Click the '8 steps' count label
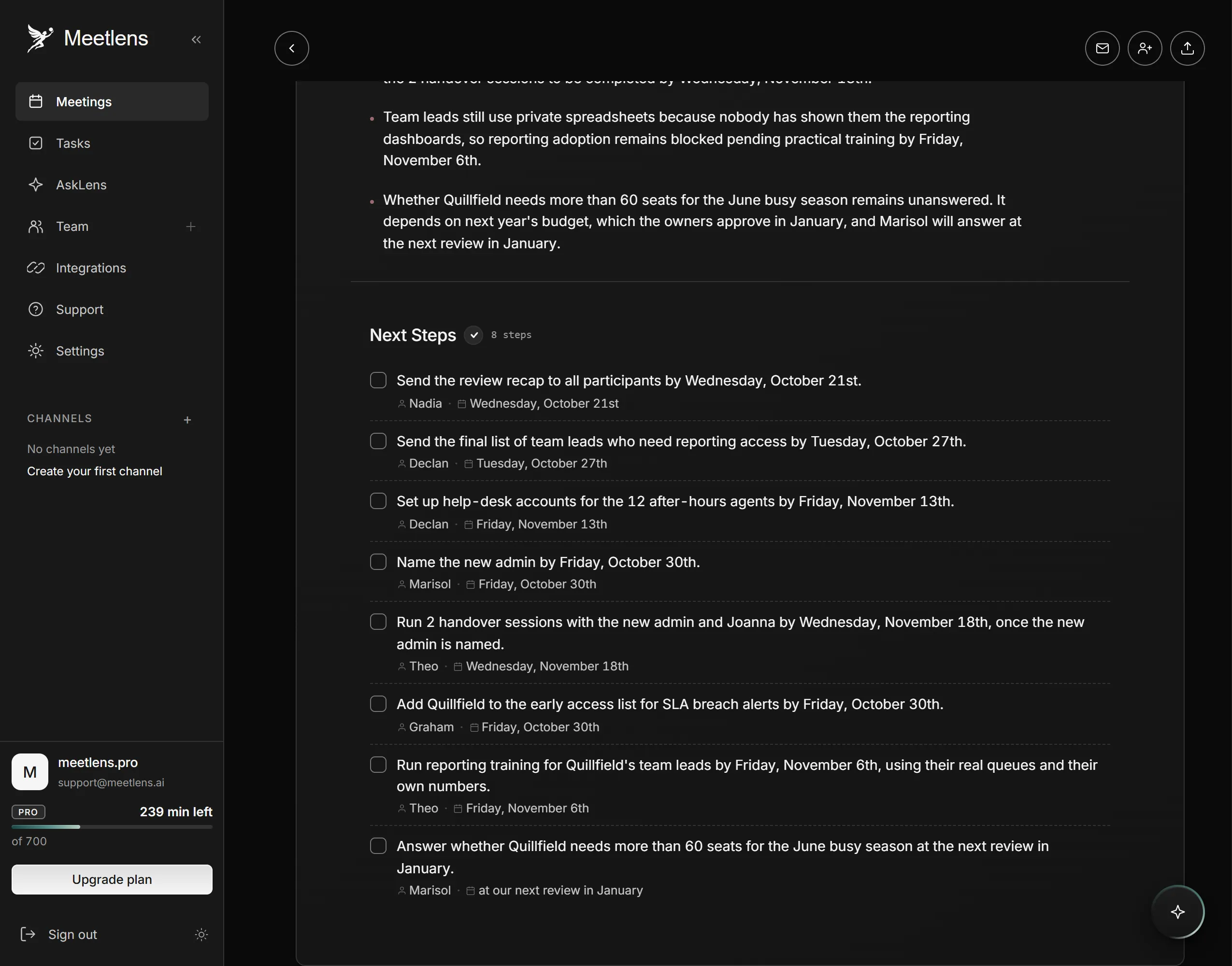 click(x=511, y=335)
